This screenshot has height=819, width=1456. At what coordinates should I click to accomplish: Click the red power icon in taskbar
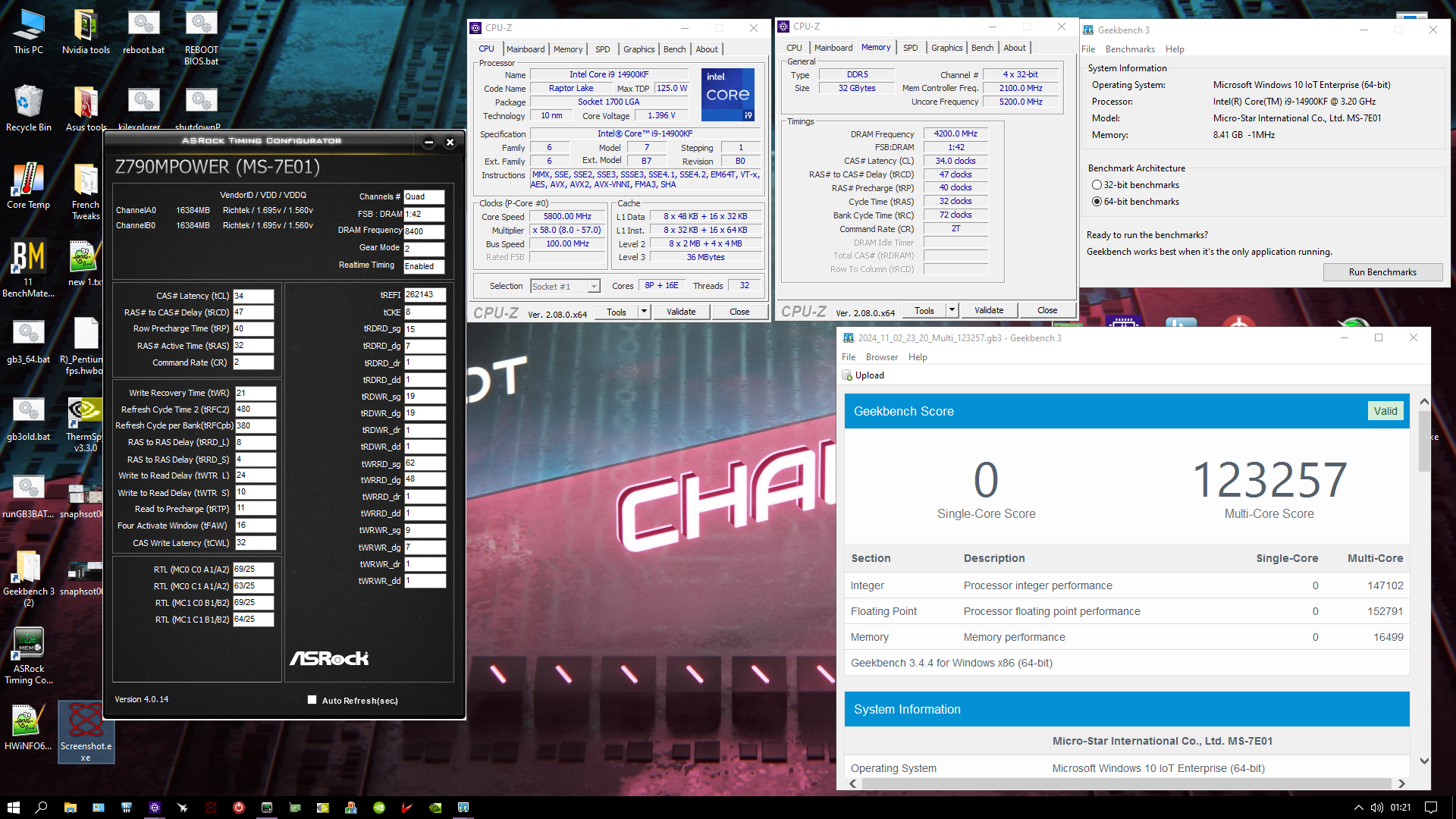coord(238,808)
